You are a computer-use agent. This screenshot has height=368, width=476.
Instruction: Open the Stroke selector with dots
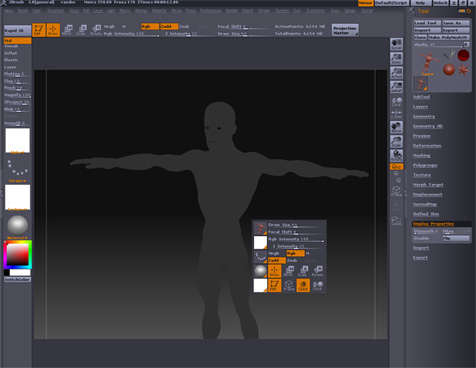[x=17, y=168]
